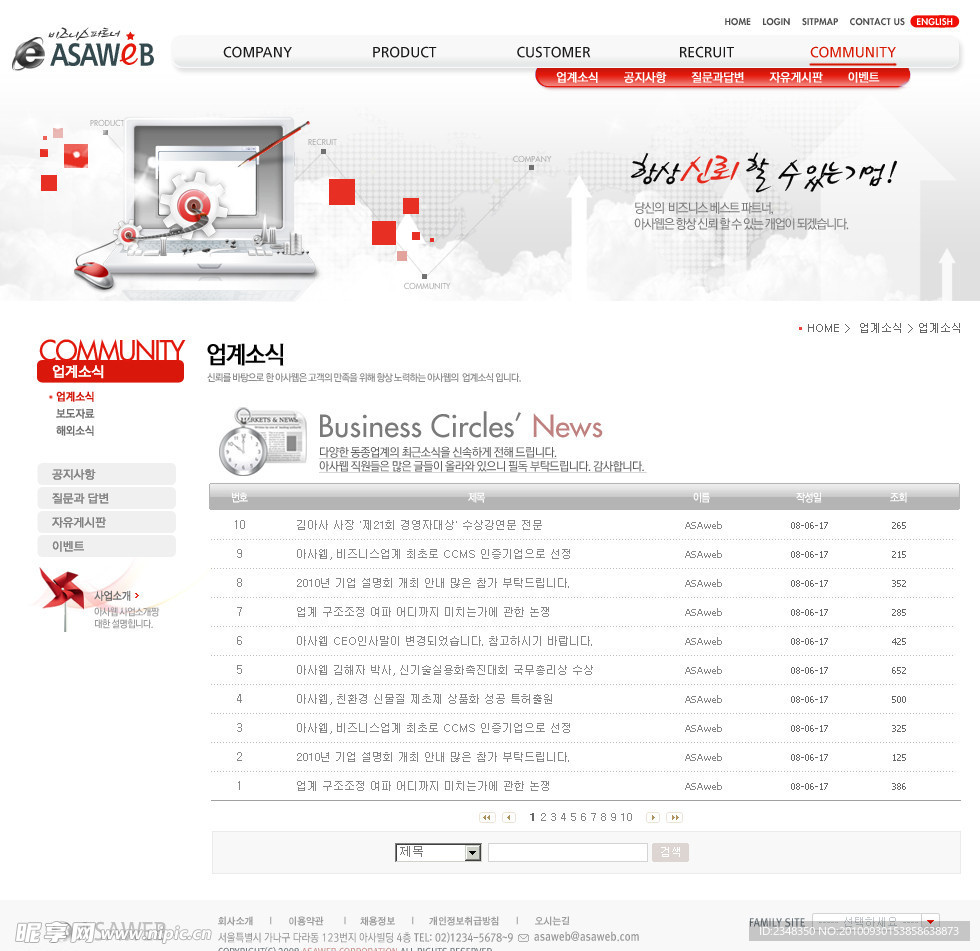Select 보도자료 in the sidebar

75,413
